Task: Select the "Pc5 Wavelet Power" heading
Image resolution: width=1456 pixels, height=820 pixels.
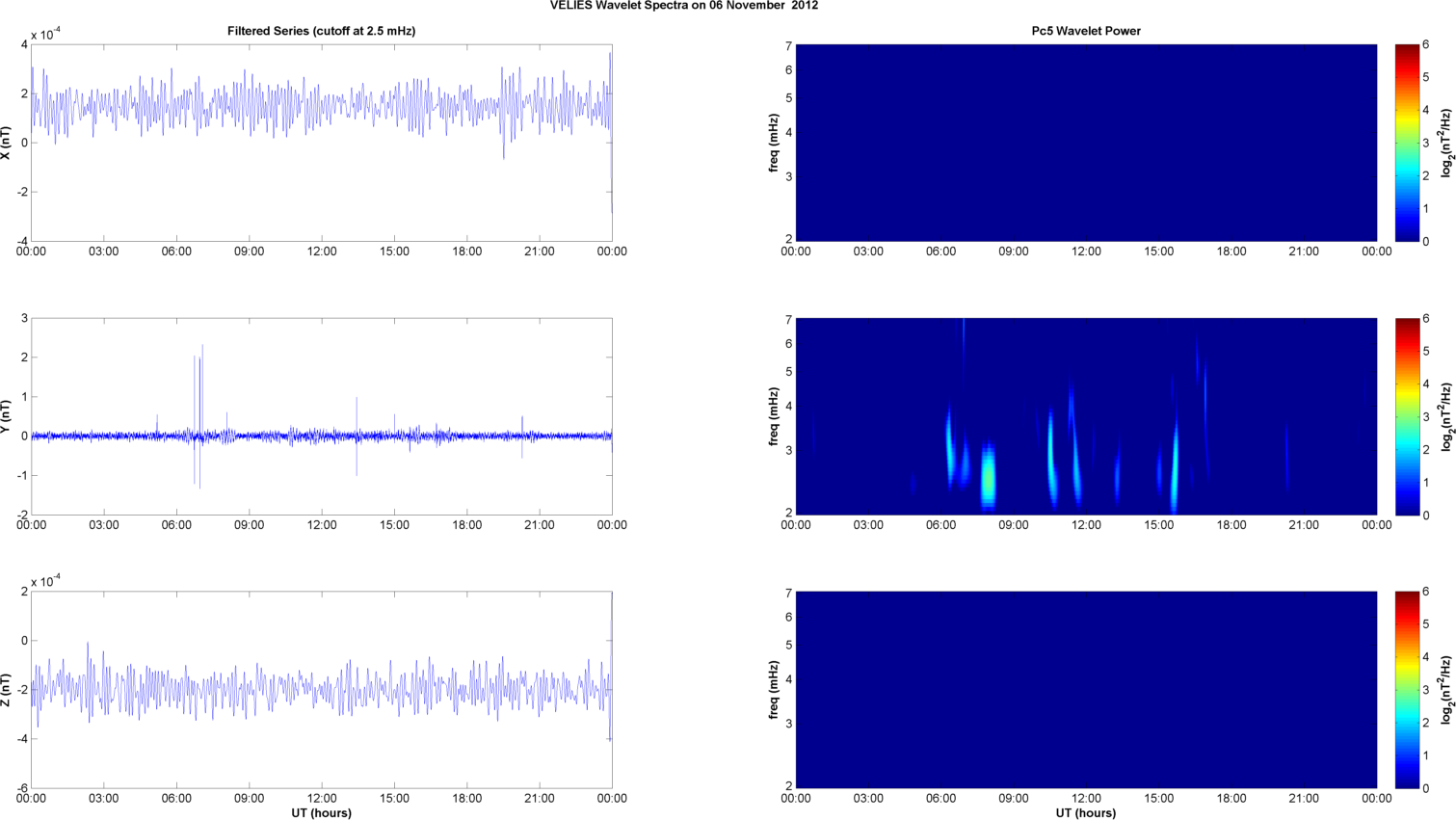Action: pyautogui.click(x=1086, y=31)
